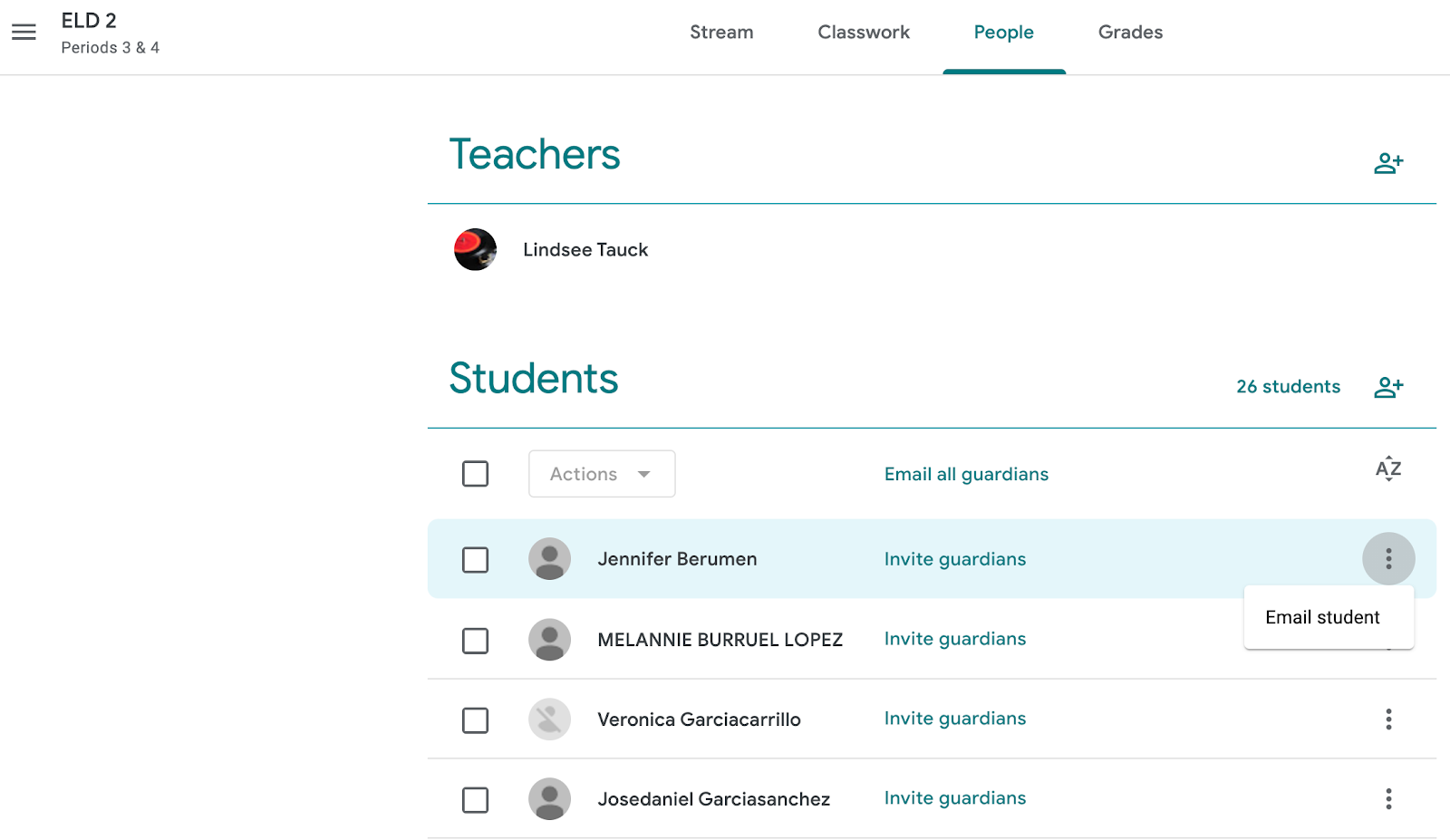Select the ELD 2 class title
1450x840 pixels.
pos(89,20)
